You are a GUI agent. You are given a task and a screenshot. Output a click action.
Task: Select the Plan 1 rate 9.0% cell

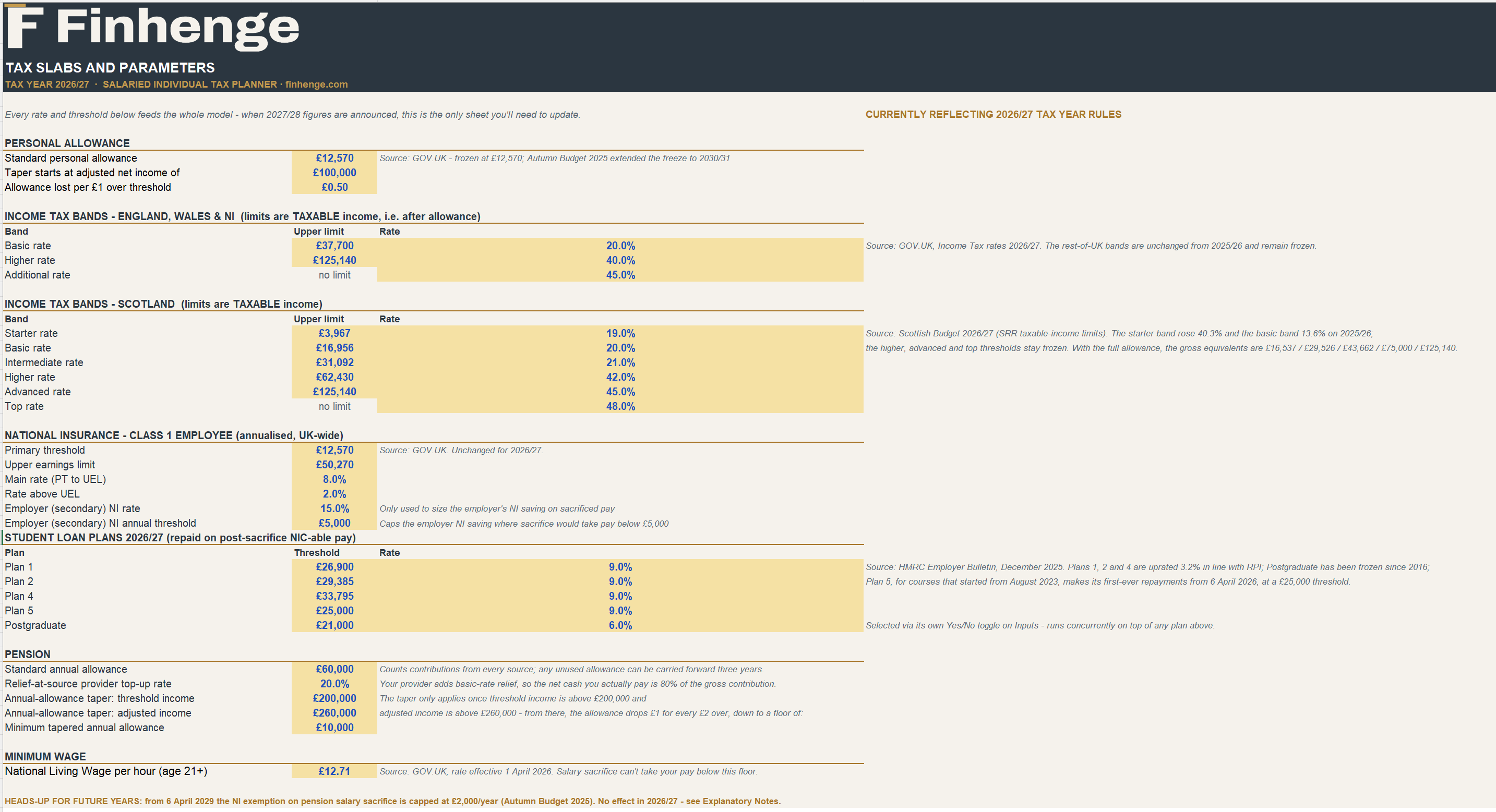pos(620,566)
